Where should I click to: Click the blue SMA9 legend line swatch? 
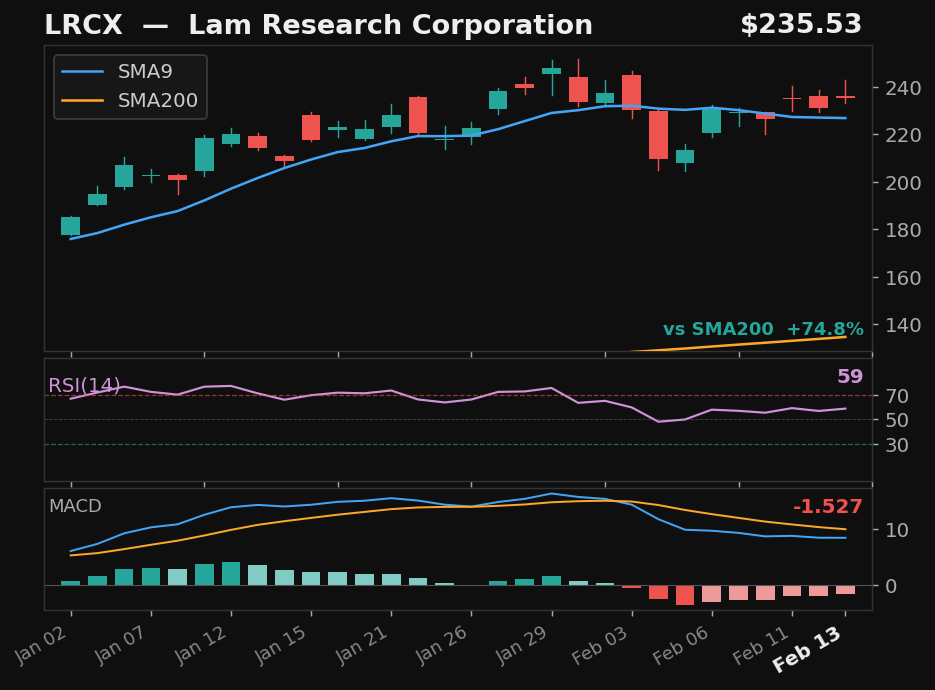pos(82,72)
